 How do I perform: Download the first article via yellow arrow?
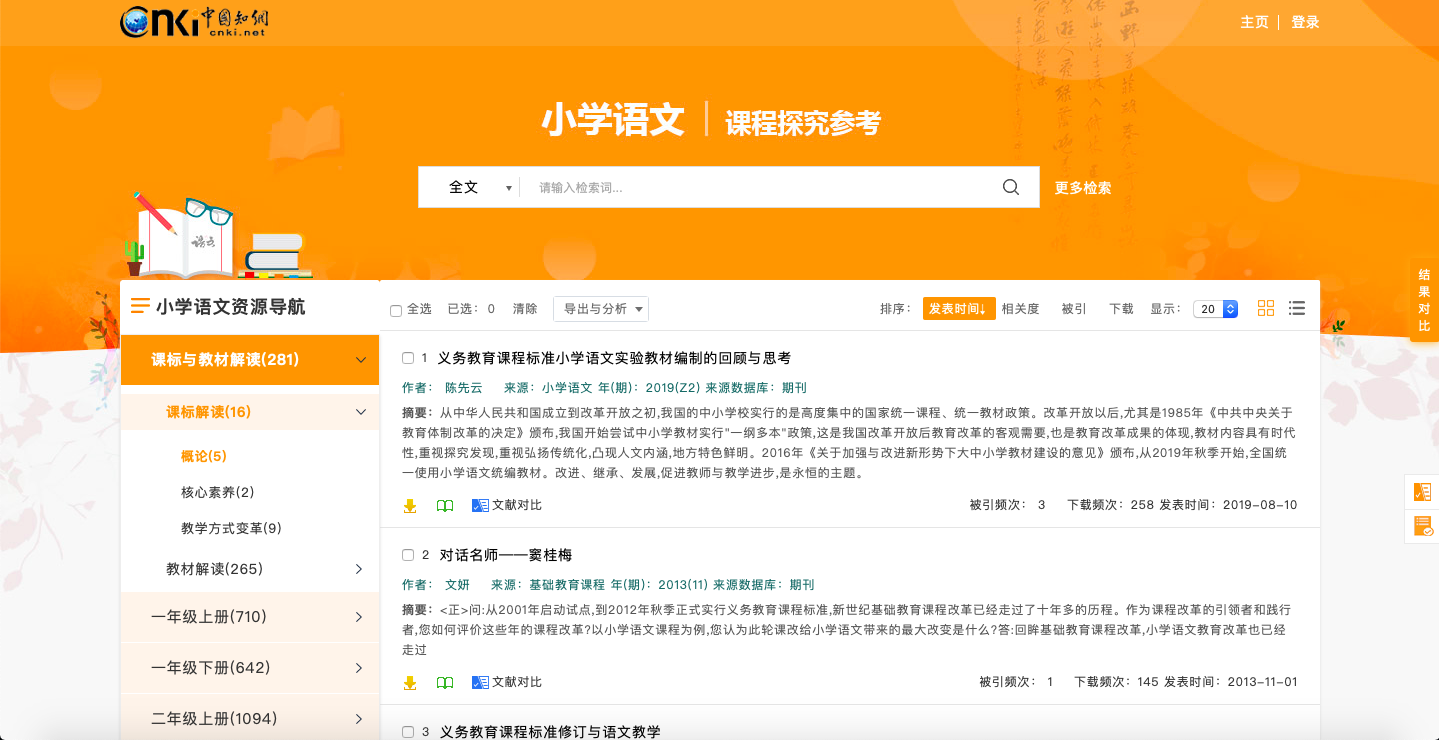point(409,506)
